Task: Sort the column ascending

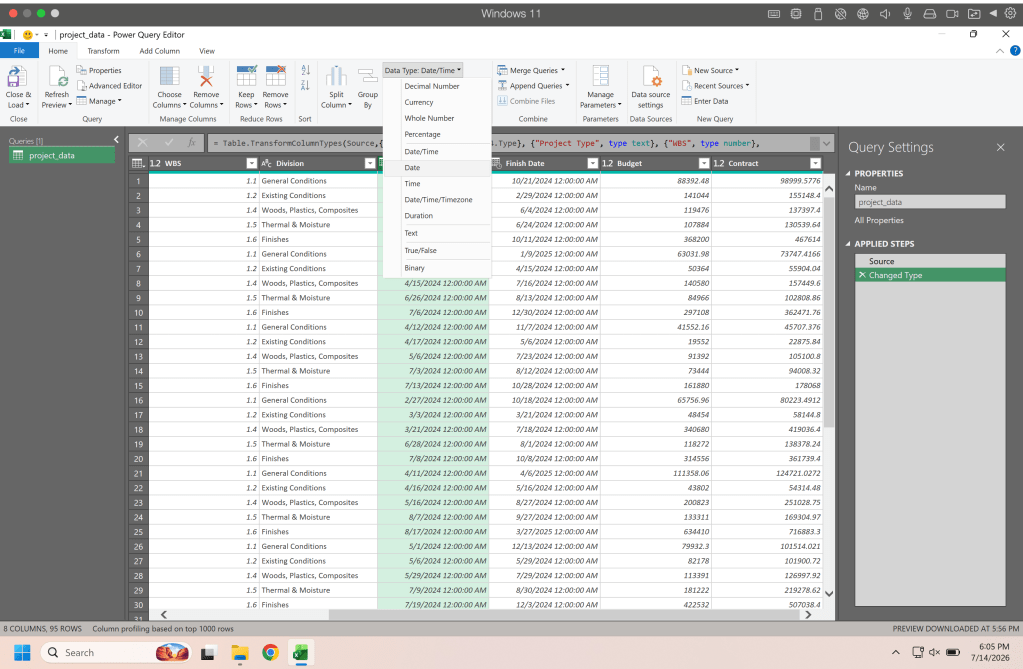Action: (x=305, y=70)
